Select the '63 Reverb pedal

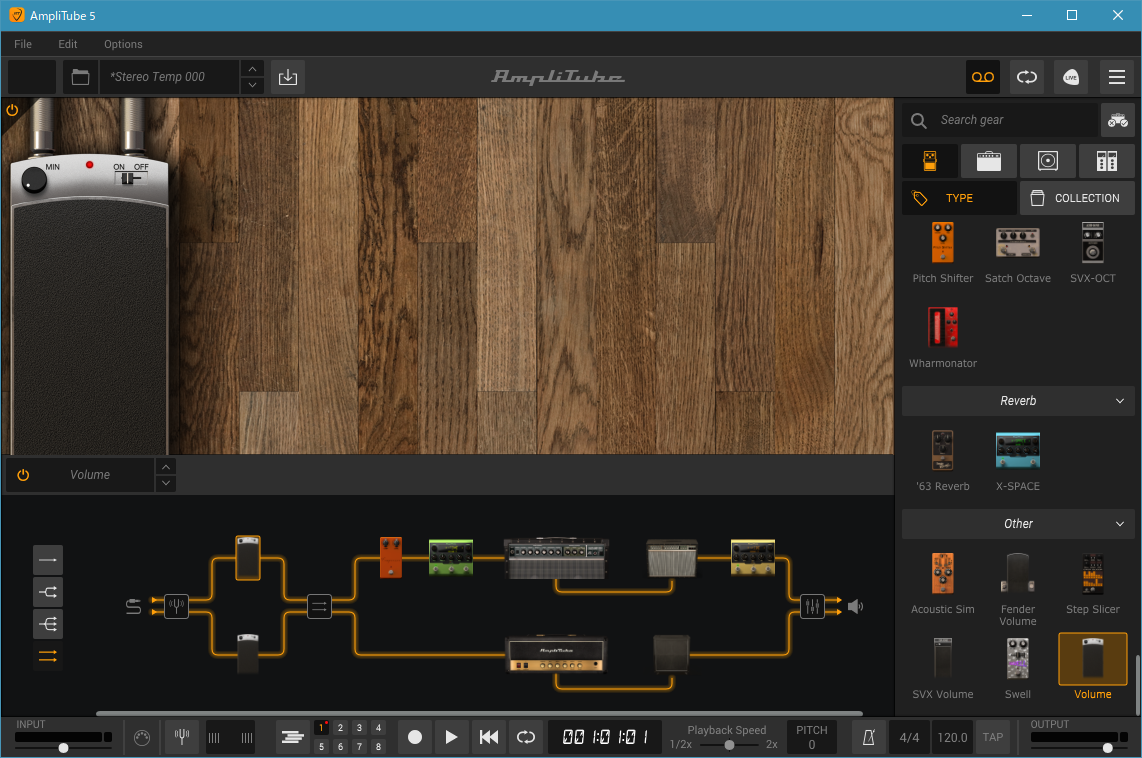[x=942, y=460]
